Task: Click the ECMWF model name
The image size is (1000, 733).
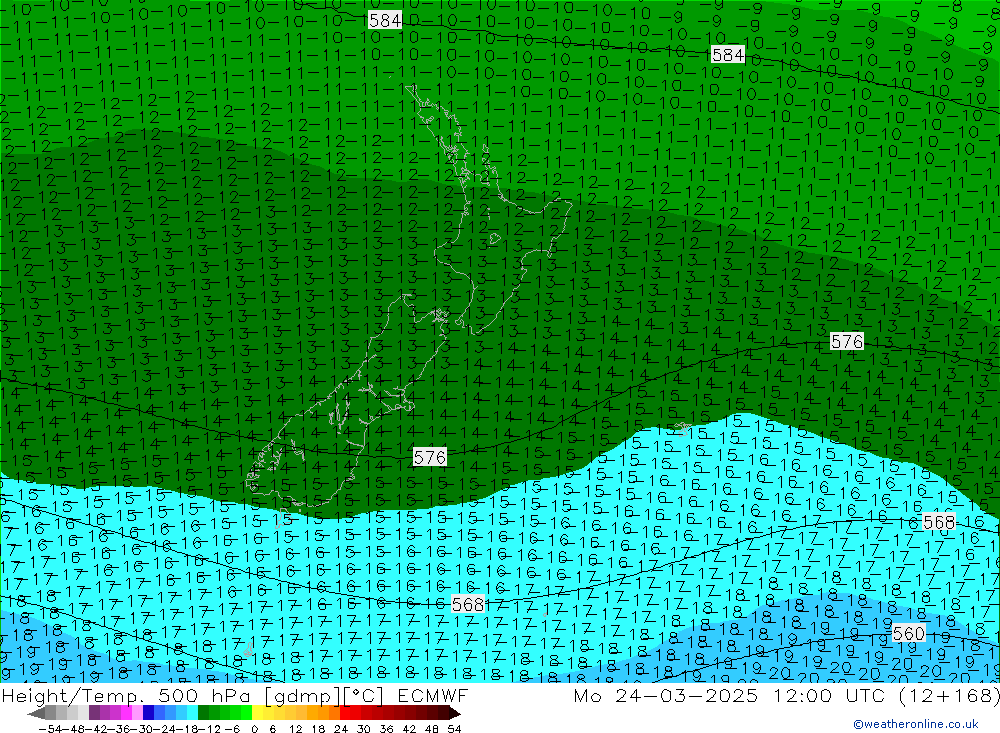Action: pos(432,695)
